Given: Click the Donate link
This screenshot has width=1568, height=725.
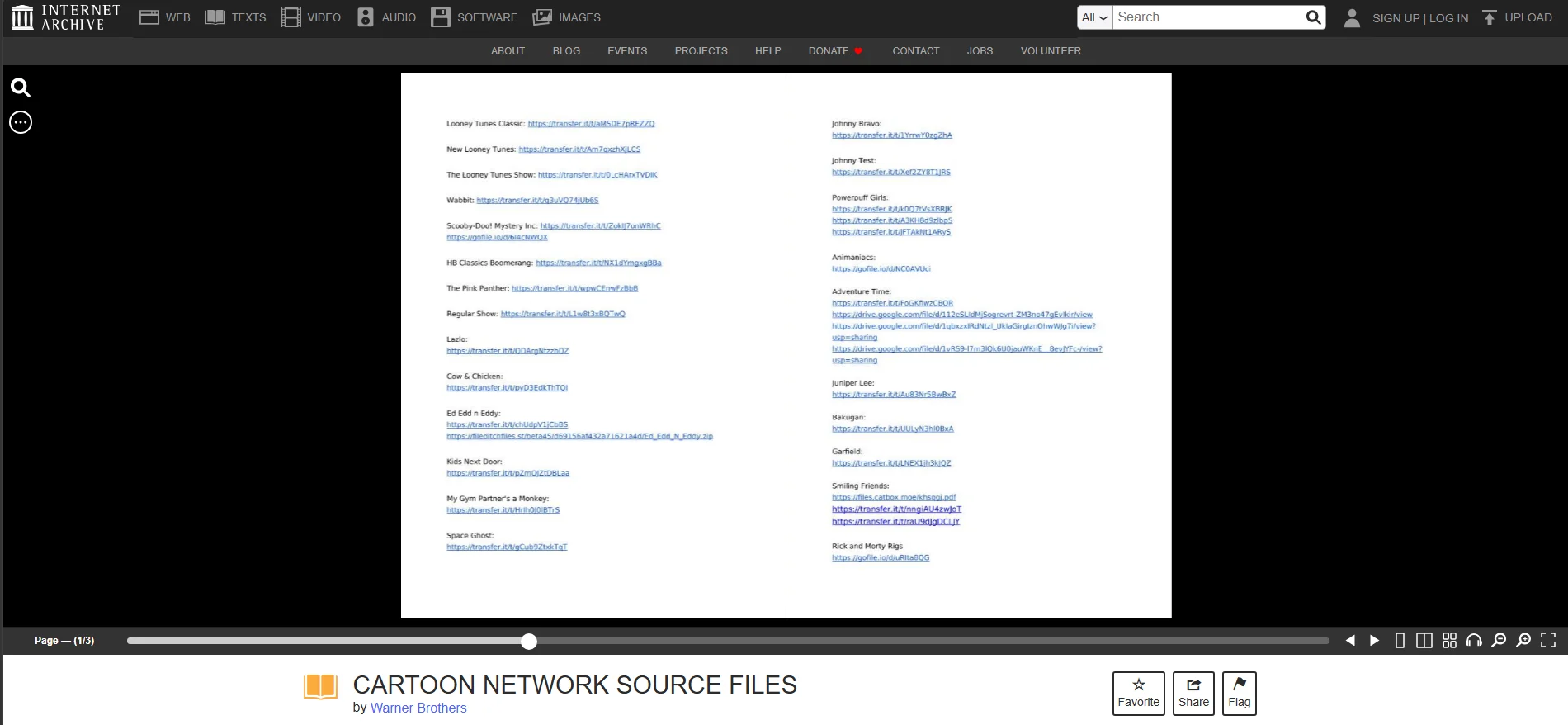Looking at the screenshot, I should (835, 51).
